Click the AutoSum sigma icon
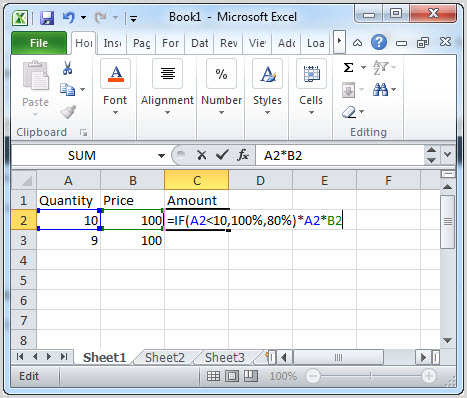This screenshot has width=467, height=398. (348, 68)
